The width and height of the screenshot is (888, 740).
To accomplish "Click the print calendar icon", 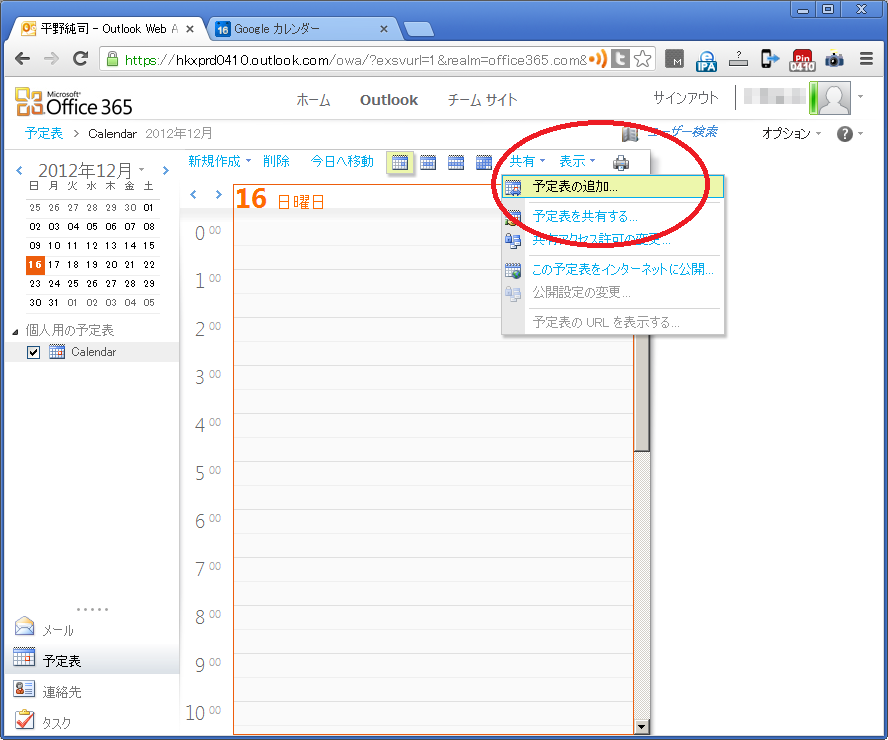I will tap(621, 162).
